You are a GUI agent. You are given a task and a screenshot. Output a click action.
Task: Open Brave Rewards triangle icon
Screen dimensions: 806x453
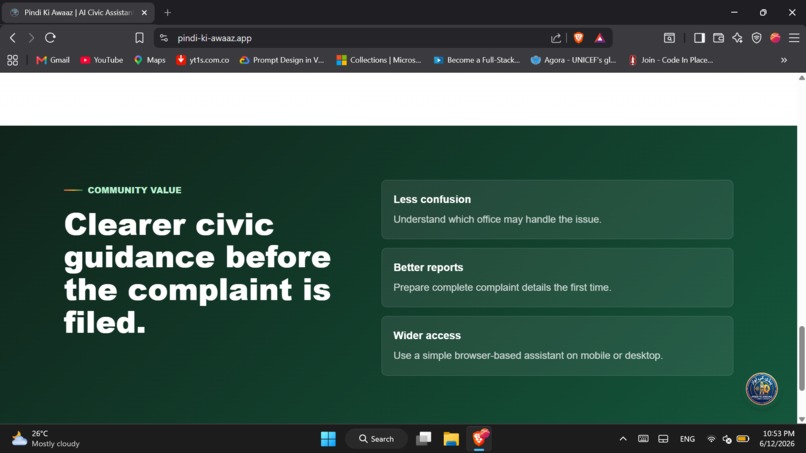coord(599,38)
